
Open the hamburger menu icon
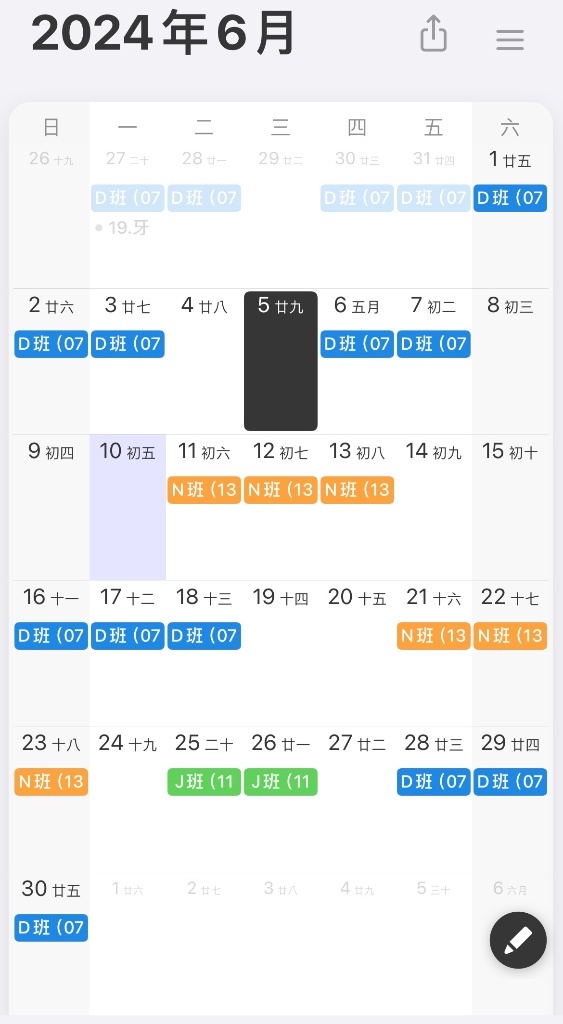(x=510, y=40)
